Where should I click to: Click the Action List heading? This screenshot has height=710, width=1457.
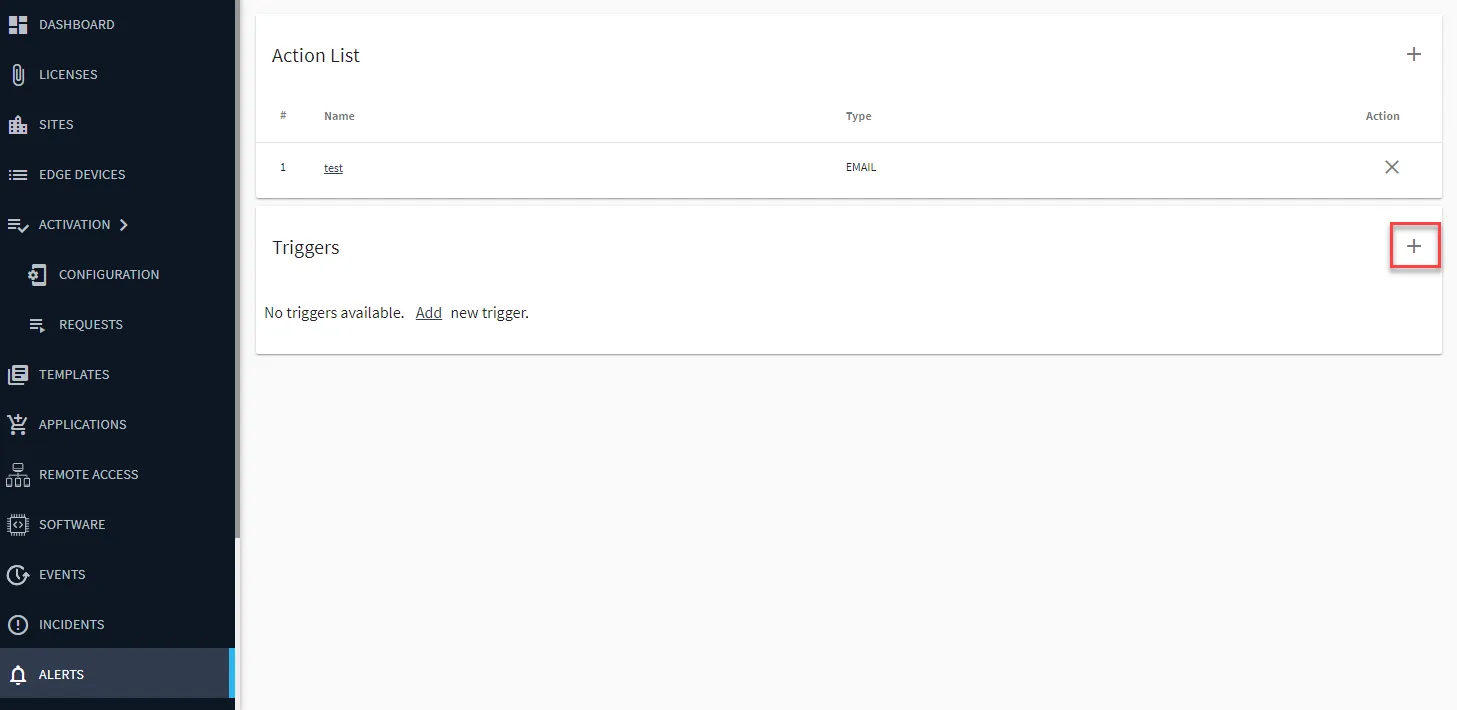pos(316,56)
